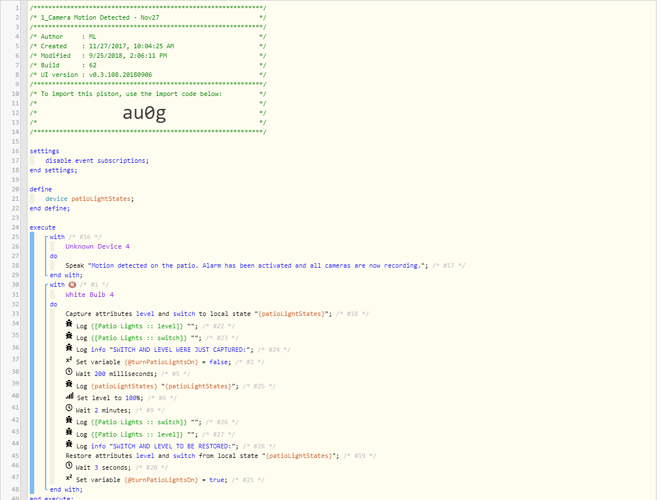661x500 pixels.
Task: Click line number 24 in gutter
Action: coord(16,227)
